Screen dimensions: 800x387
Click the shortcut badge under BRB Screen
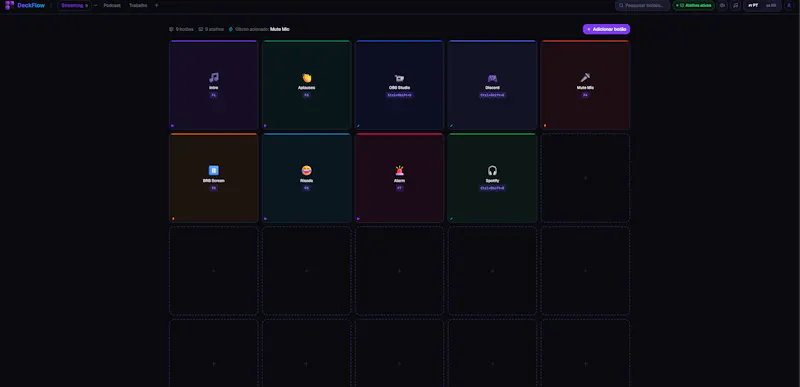click(214, 188)
